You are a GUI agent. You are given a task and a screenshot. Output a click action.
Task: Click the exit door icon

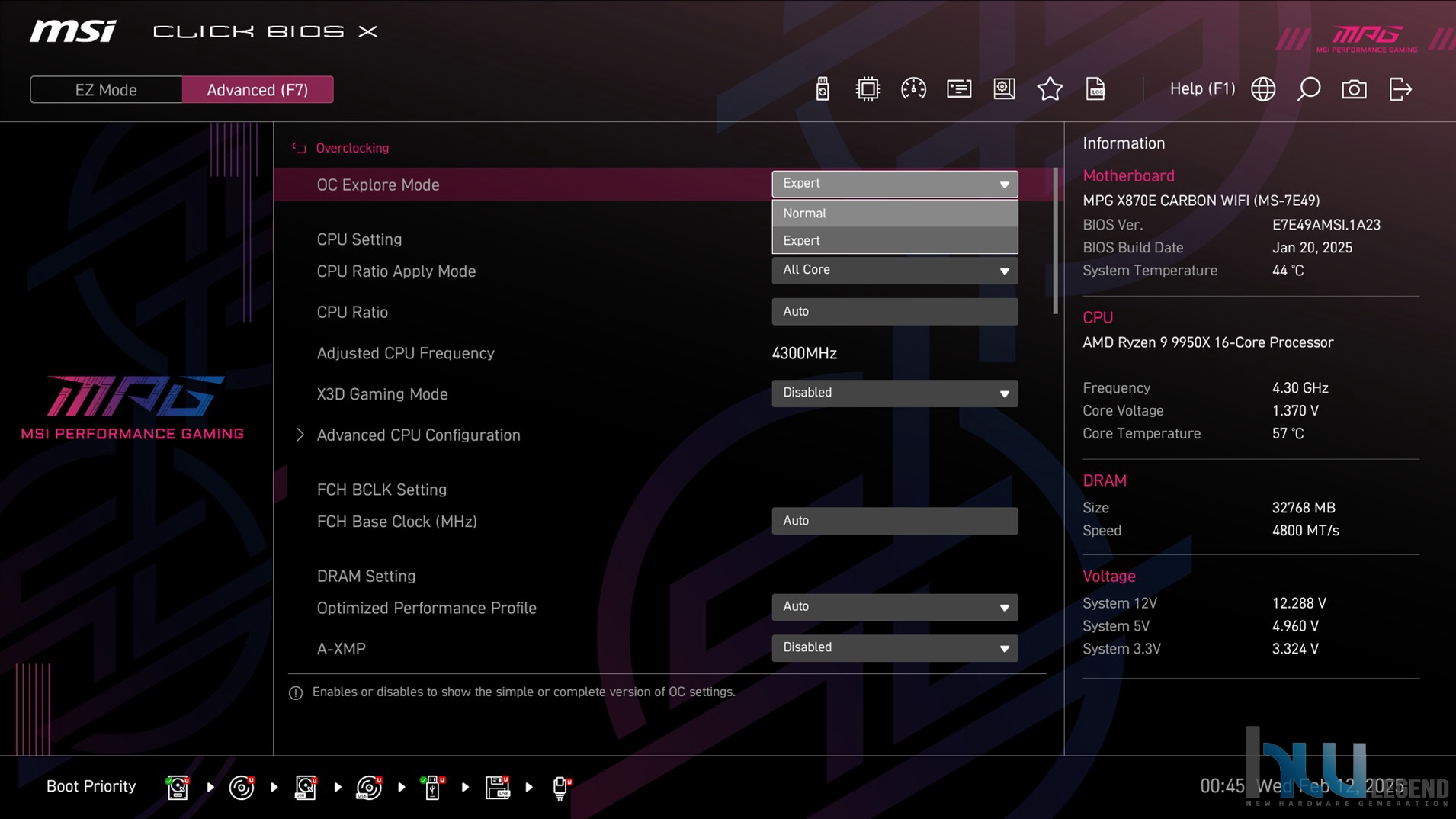[x=1400, y=89]
